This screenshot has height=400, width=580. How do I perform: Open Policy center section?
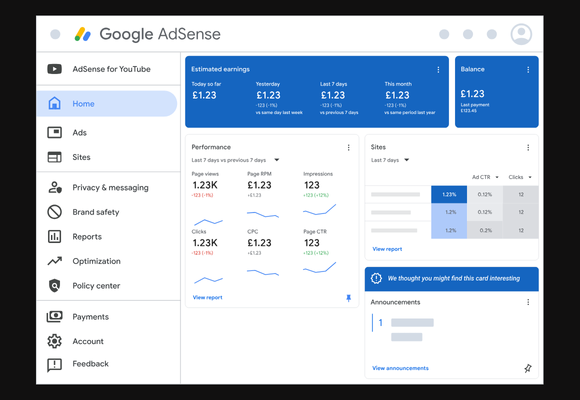108,285
